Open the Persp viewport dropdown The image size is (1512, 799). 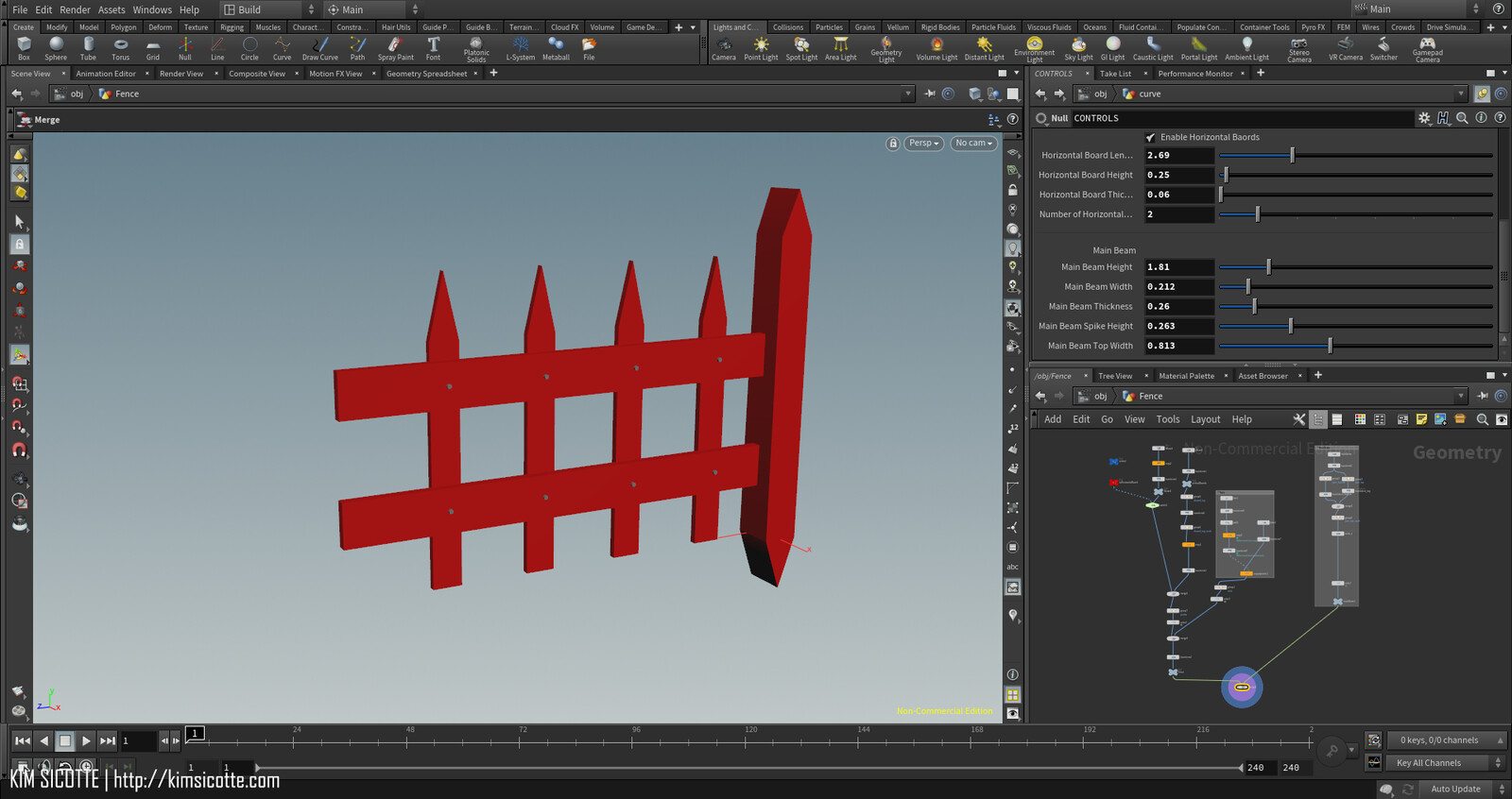pos(923,144)
